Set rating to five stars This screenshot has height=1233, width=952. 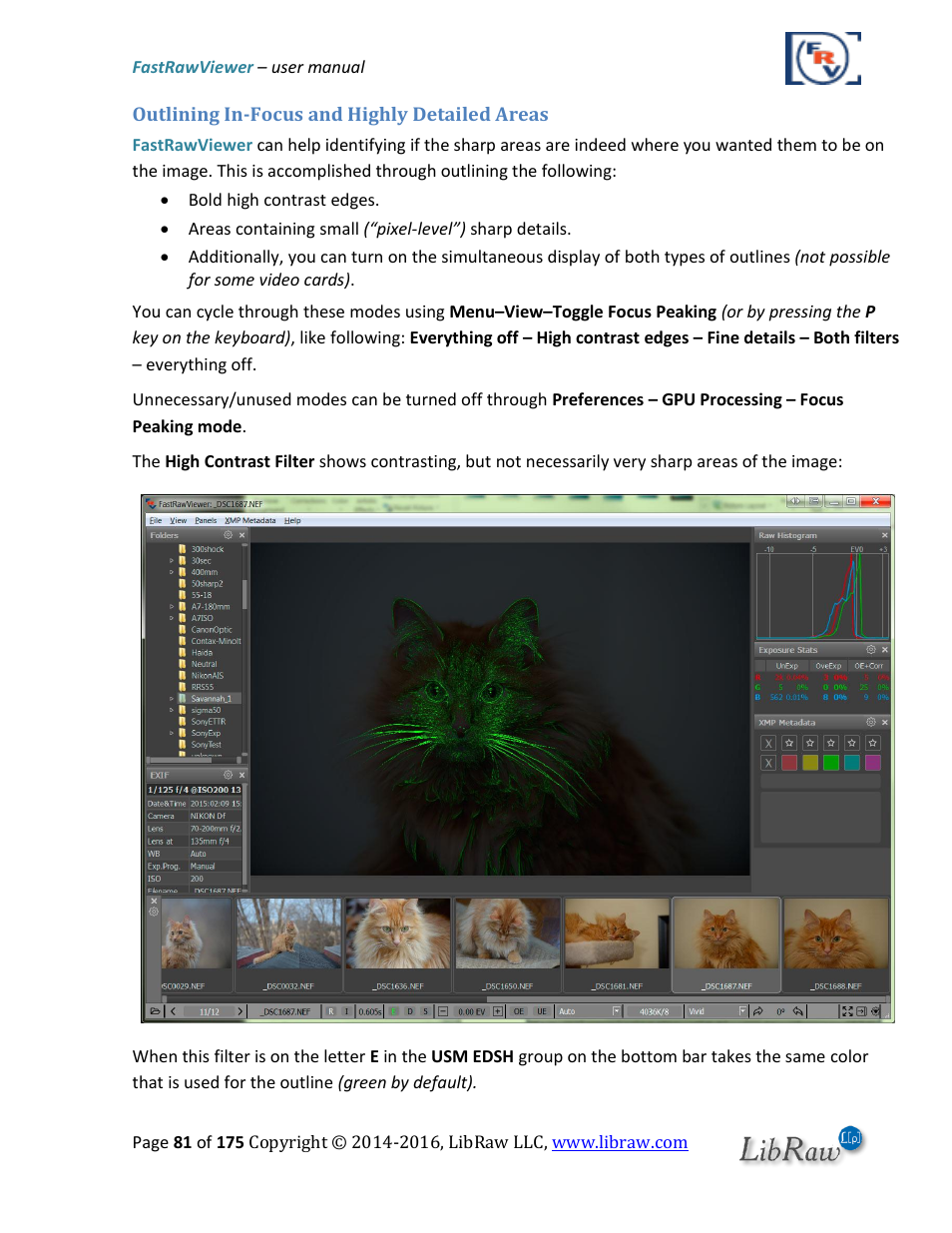pos(873,743)
